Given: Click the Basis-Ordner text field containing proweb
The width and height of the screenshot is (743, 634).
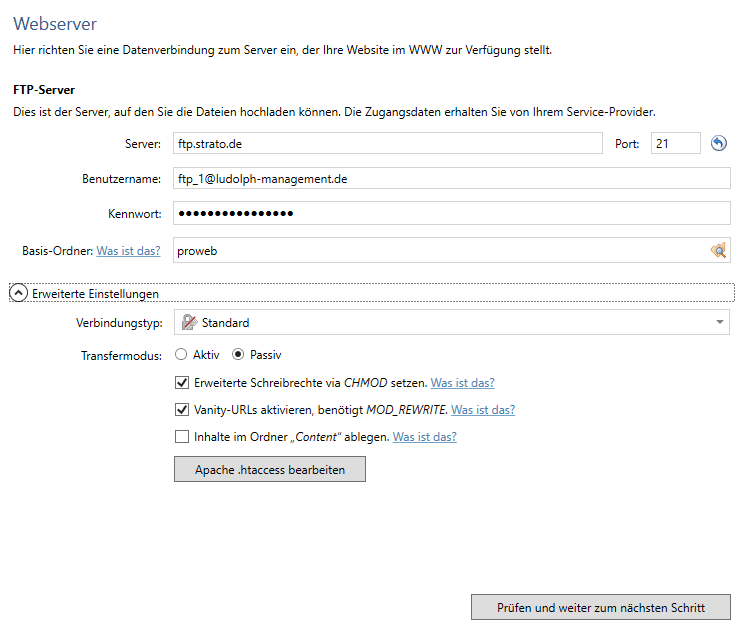Looking at the screenshot, I should point(438,251).
